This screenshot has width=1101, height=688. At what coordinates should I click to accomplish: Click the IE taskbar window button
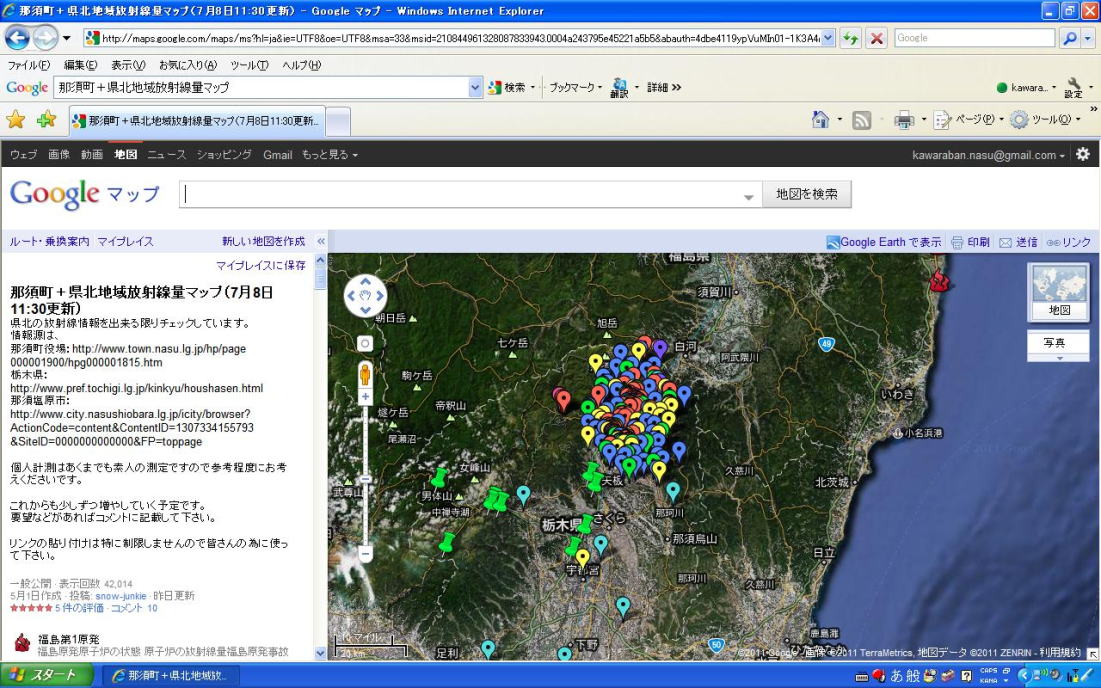169,676
